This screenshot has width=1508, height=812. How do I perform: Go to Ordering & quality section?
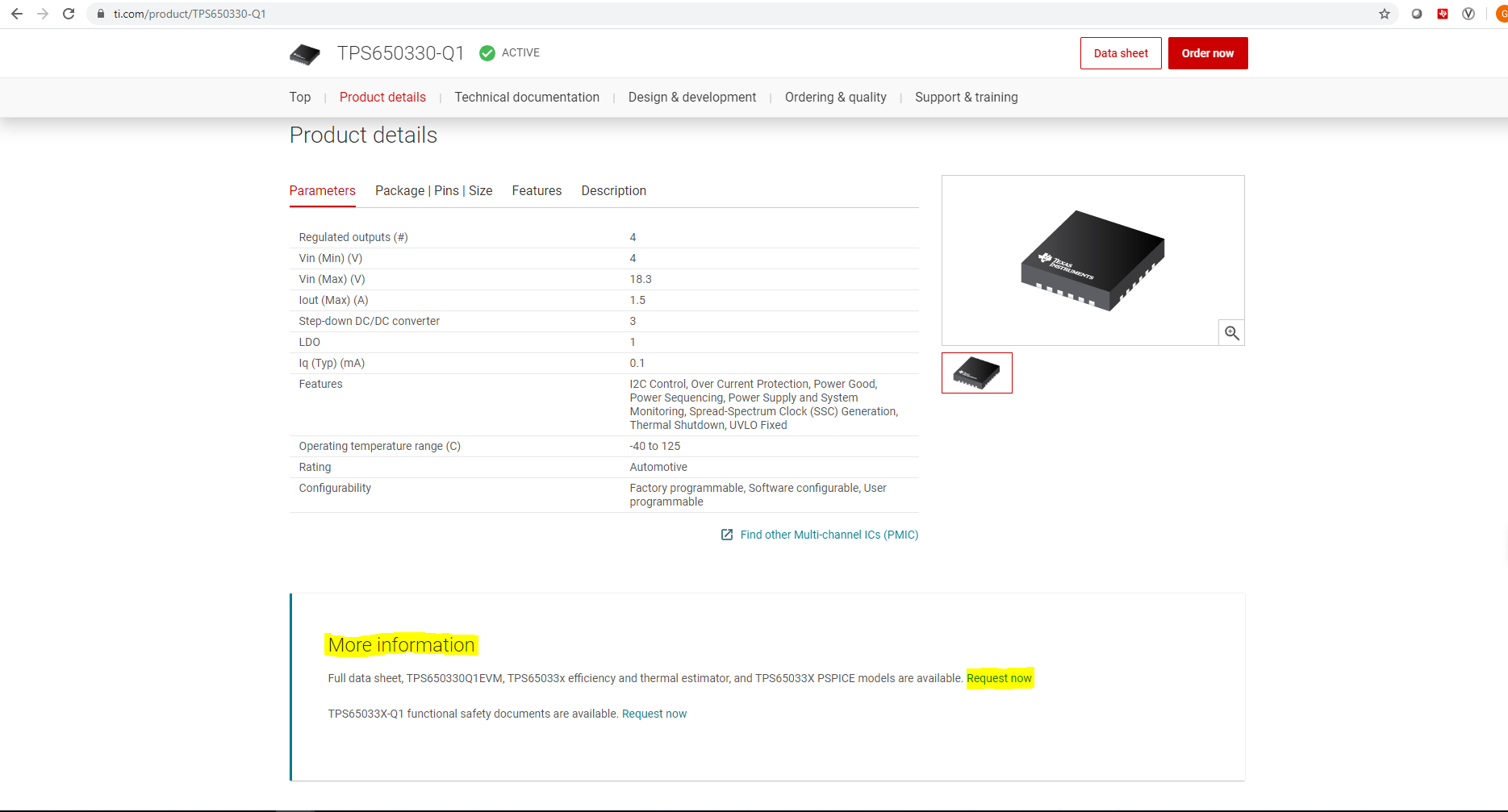836,98
